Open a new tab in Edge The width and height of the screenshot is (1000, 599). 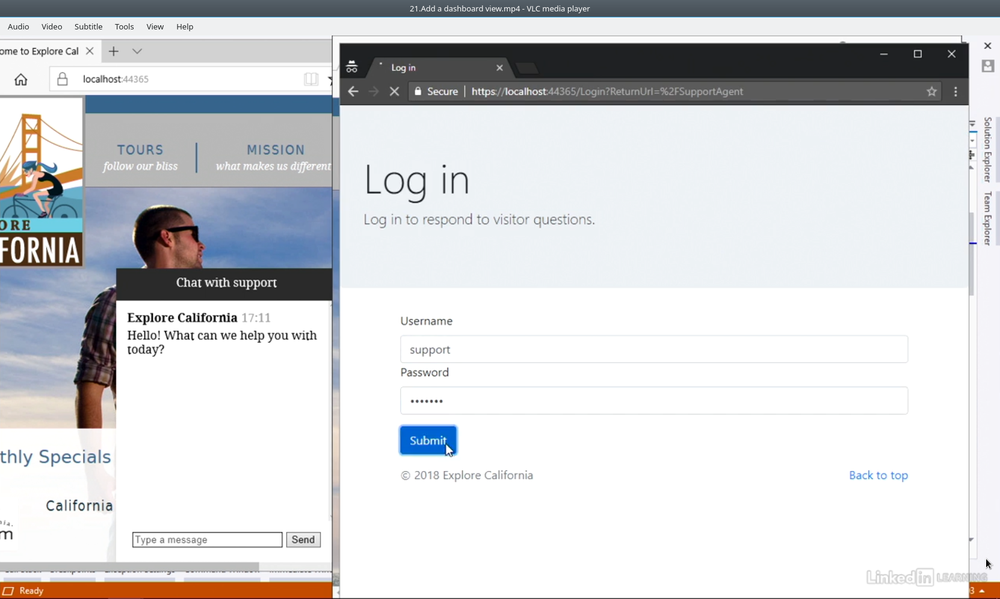[114, 51]
